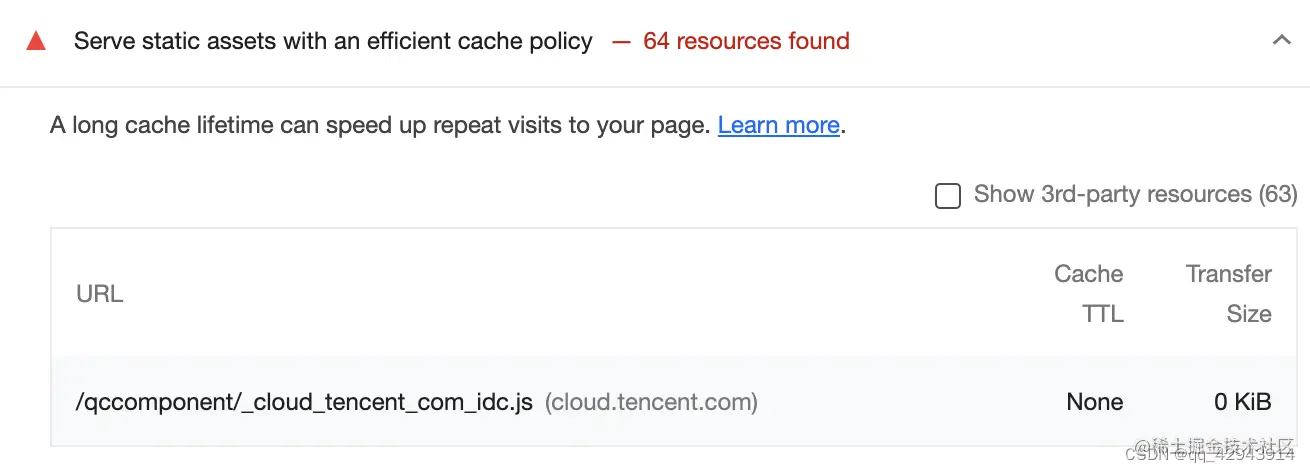Click the URL column header
1310x472 pixels.
(x=100, y=294)
